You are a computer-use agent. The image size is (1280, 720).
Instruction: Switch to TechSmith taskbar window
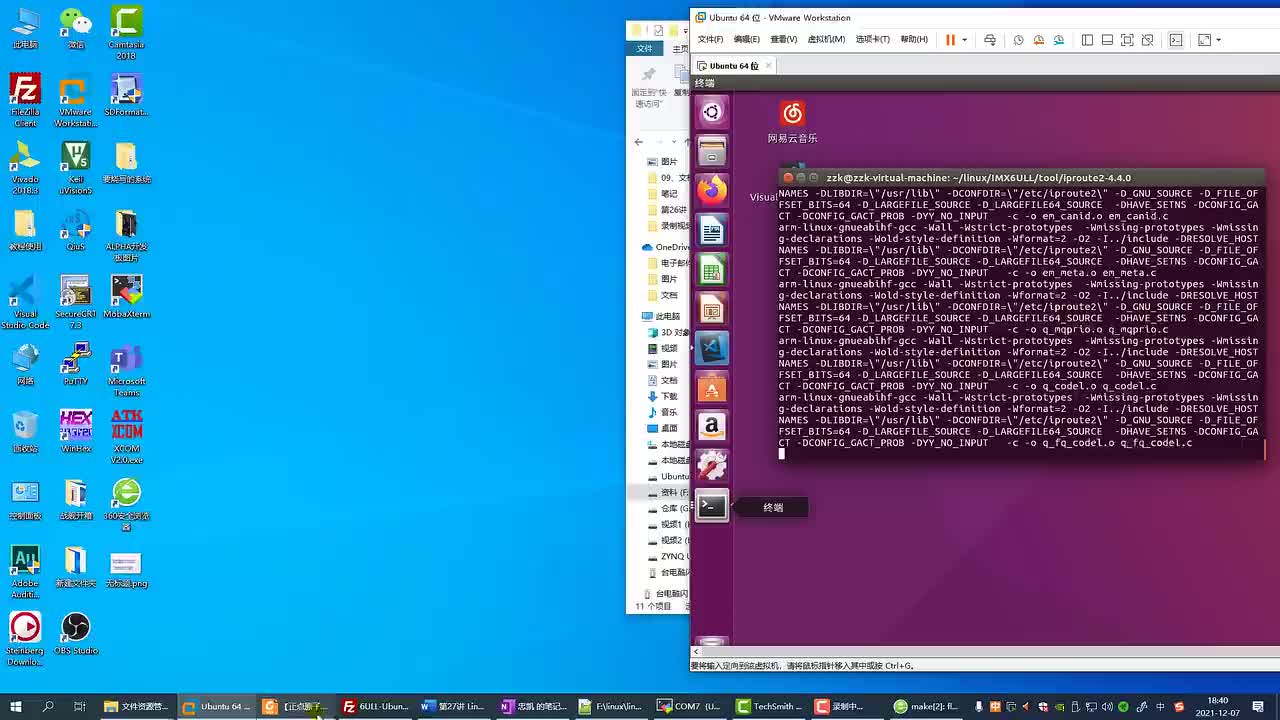pos(767,706)
